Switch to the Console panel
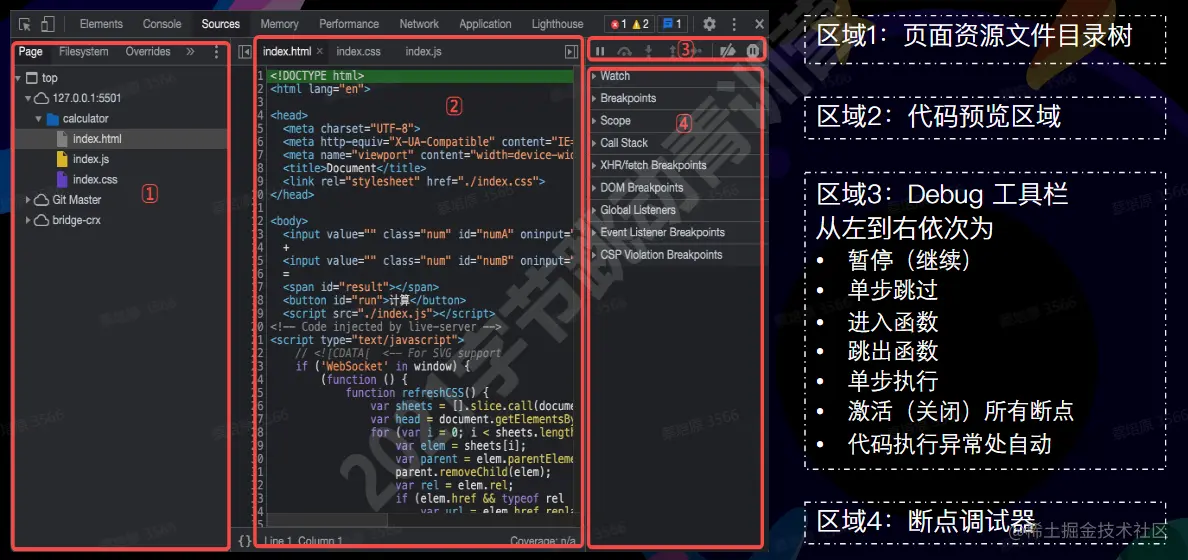1188x560 pixels. (x=162, y=24)
